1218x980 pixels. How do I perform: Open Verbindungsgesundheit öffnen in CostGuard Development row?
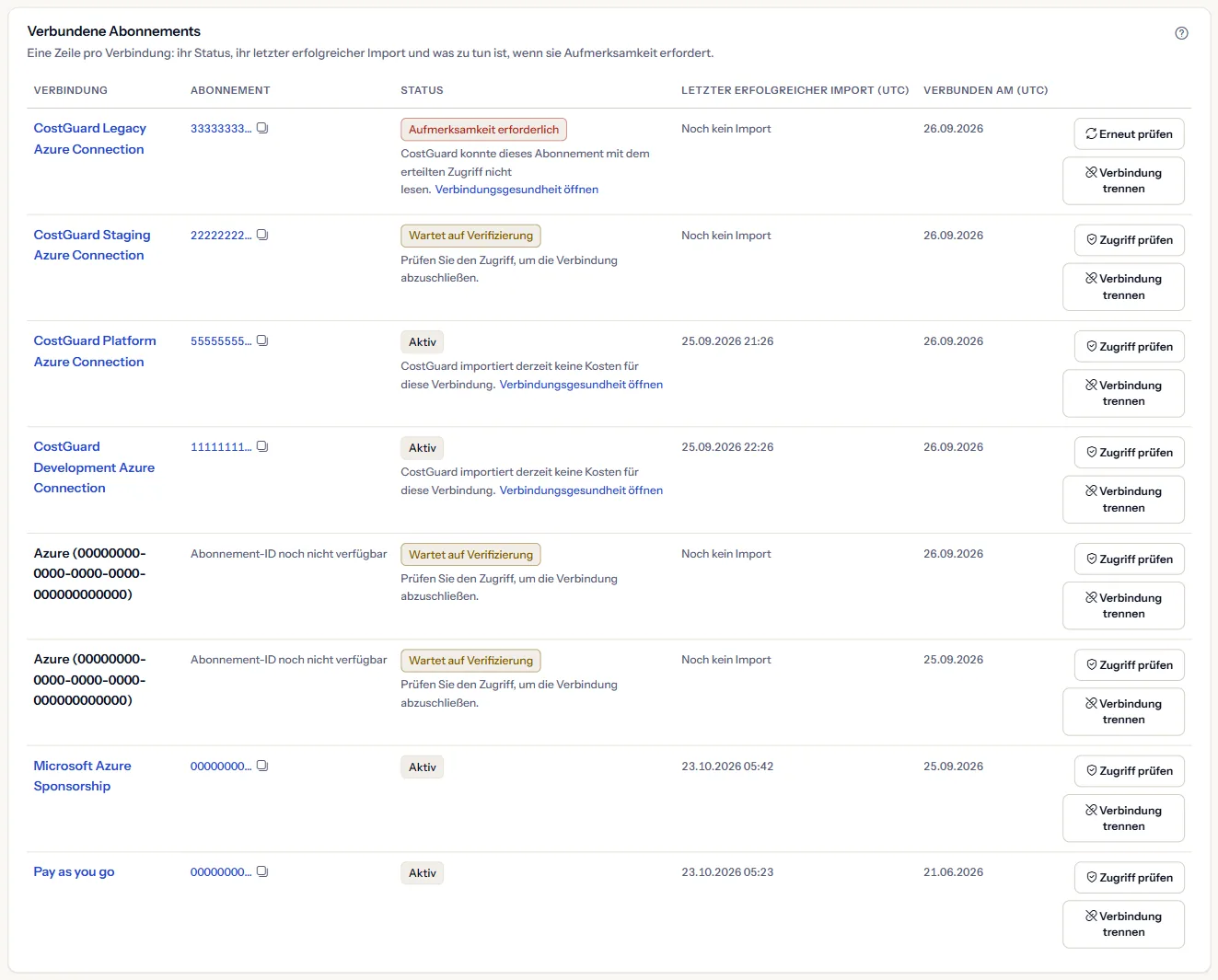click(581, 490)
